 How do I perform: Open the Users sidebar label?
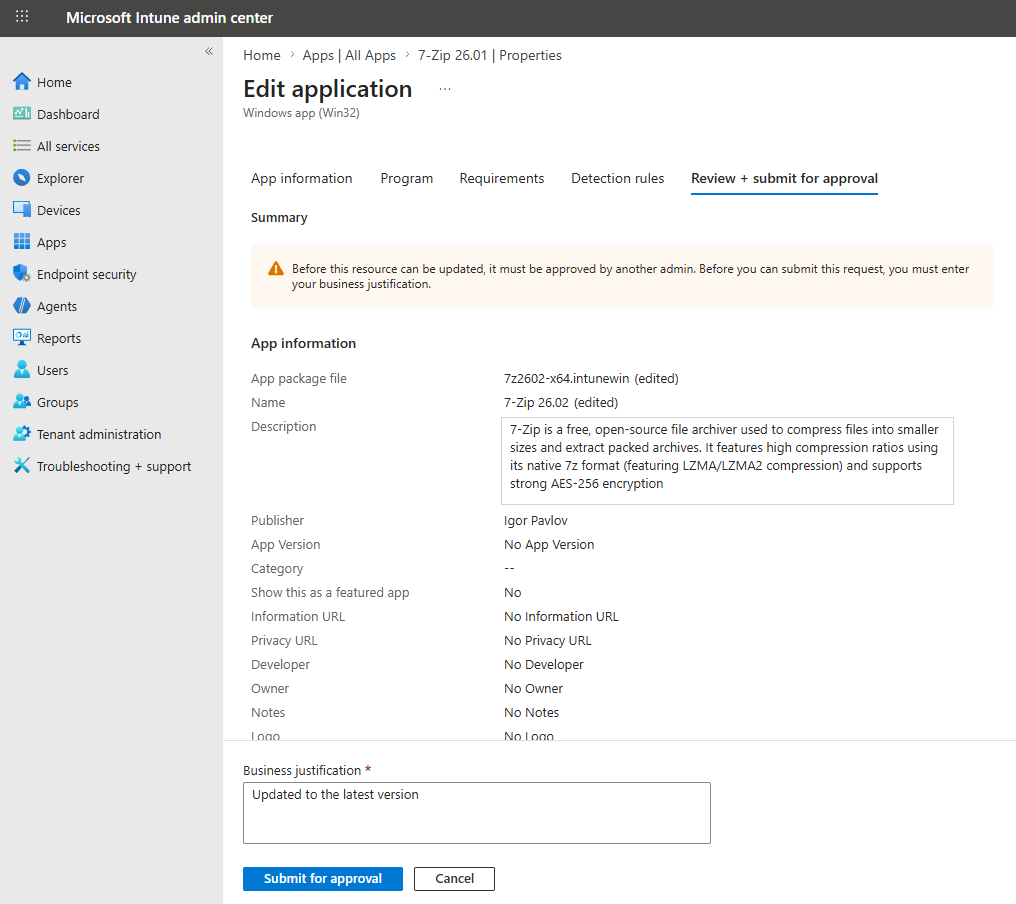52,370
